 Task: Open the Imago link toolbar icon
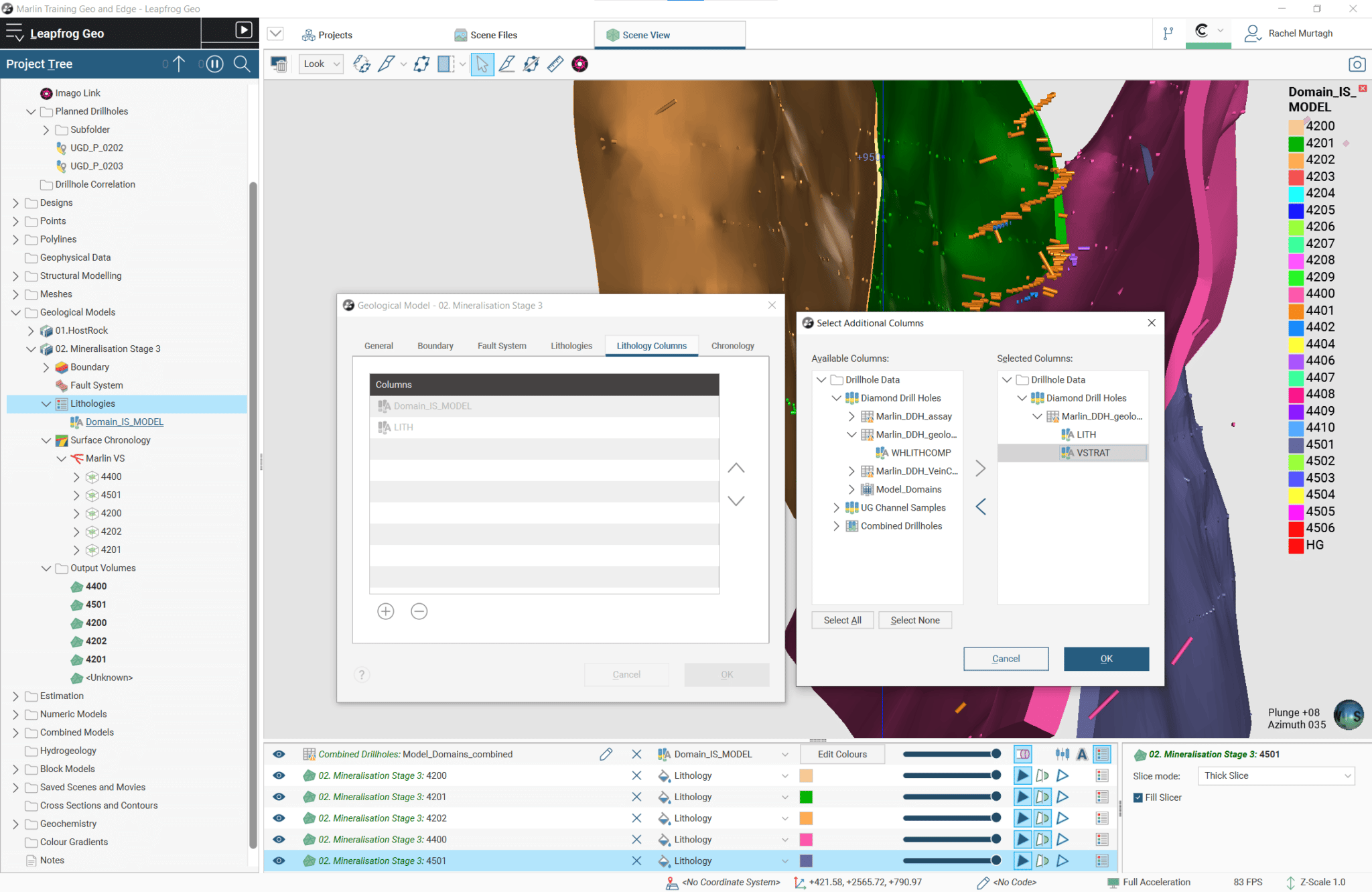(x=579, y=64)
